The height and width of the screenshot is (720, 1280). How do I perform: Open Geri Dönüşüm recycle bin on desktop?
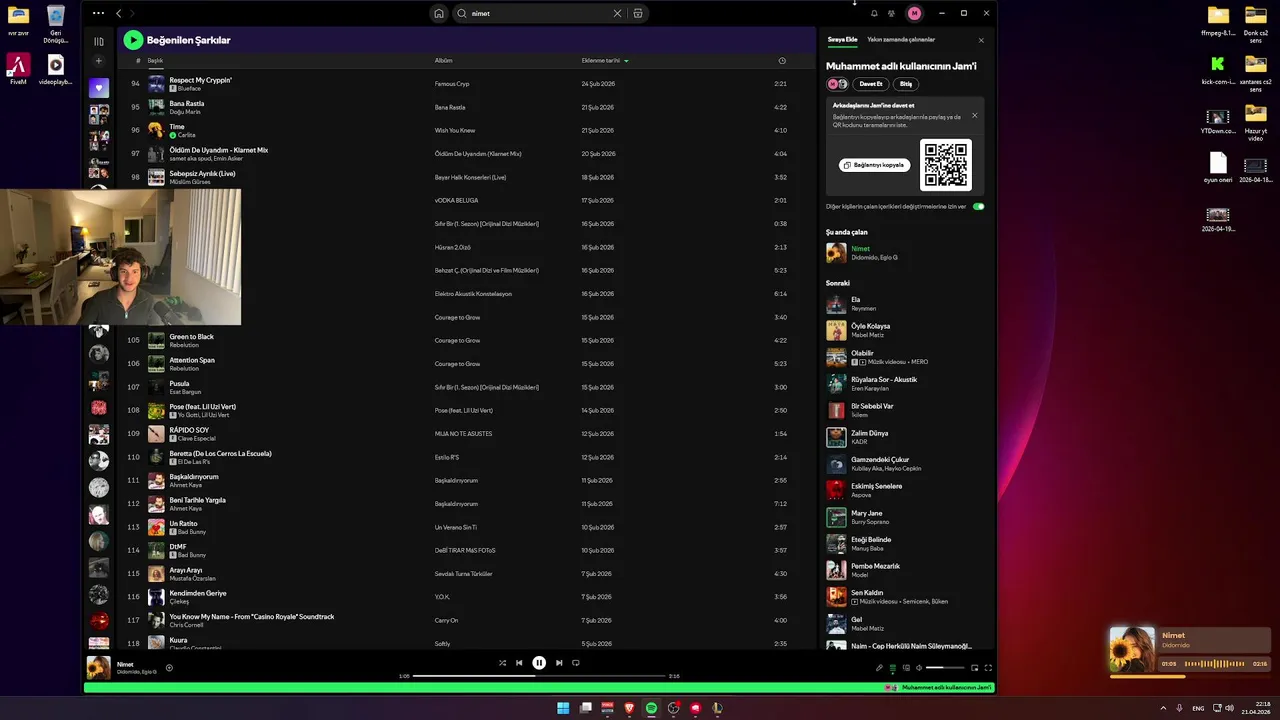(x=56, y=25)
